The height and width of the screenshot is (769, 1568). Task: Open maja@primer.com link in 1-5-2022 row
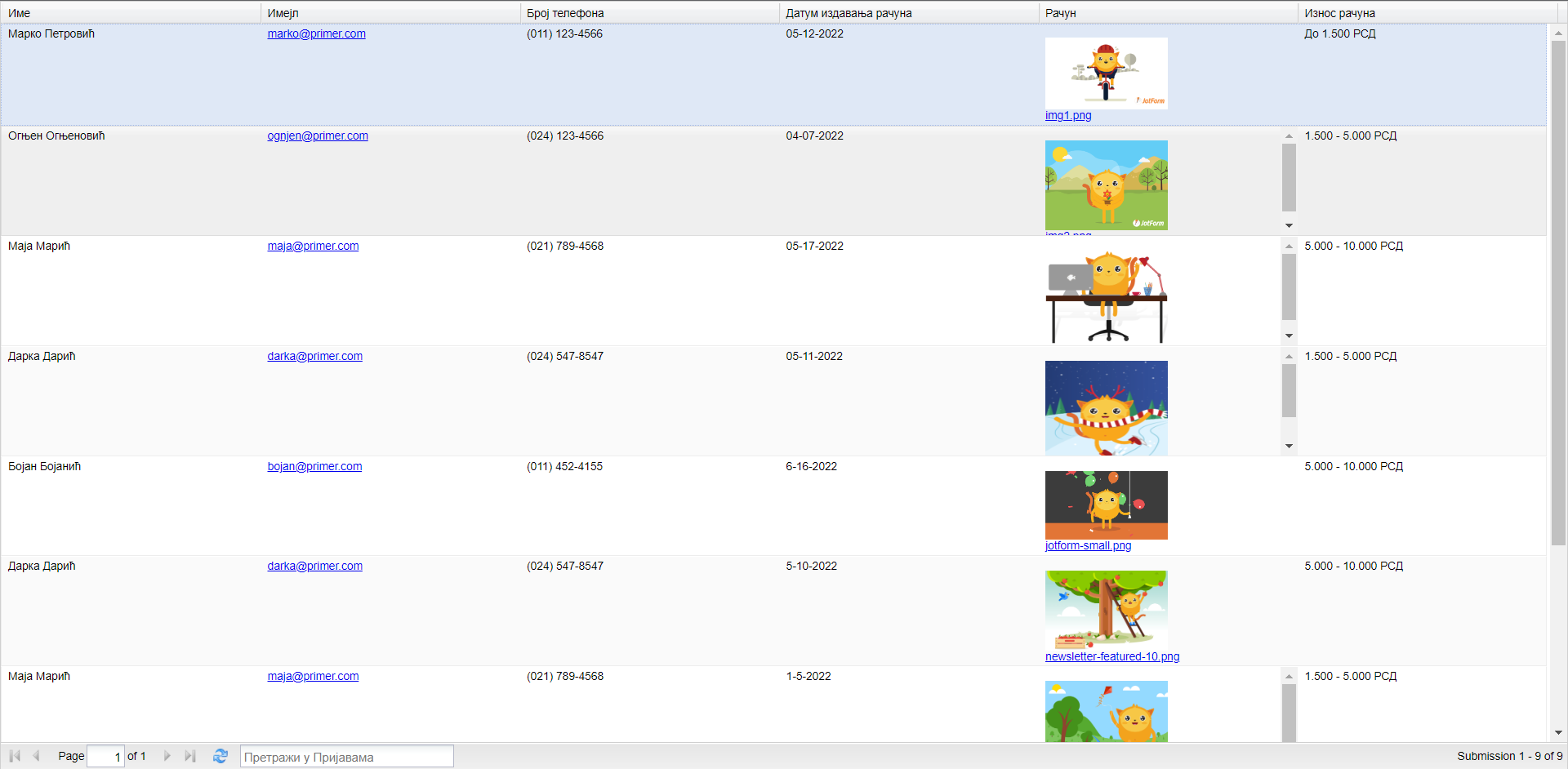point(313,676)
